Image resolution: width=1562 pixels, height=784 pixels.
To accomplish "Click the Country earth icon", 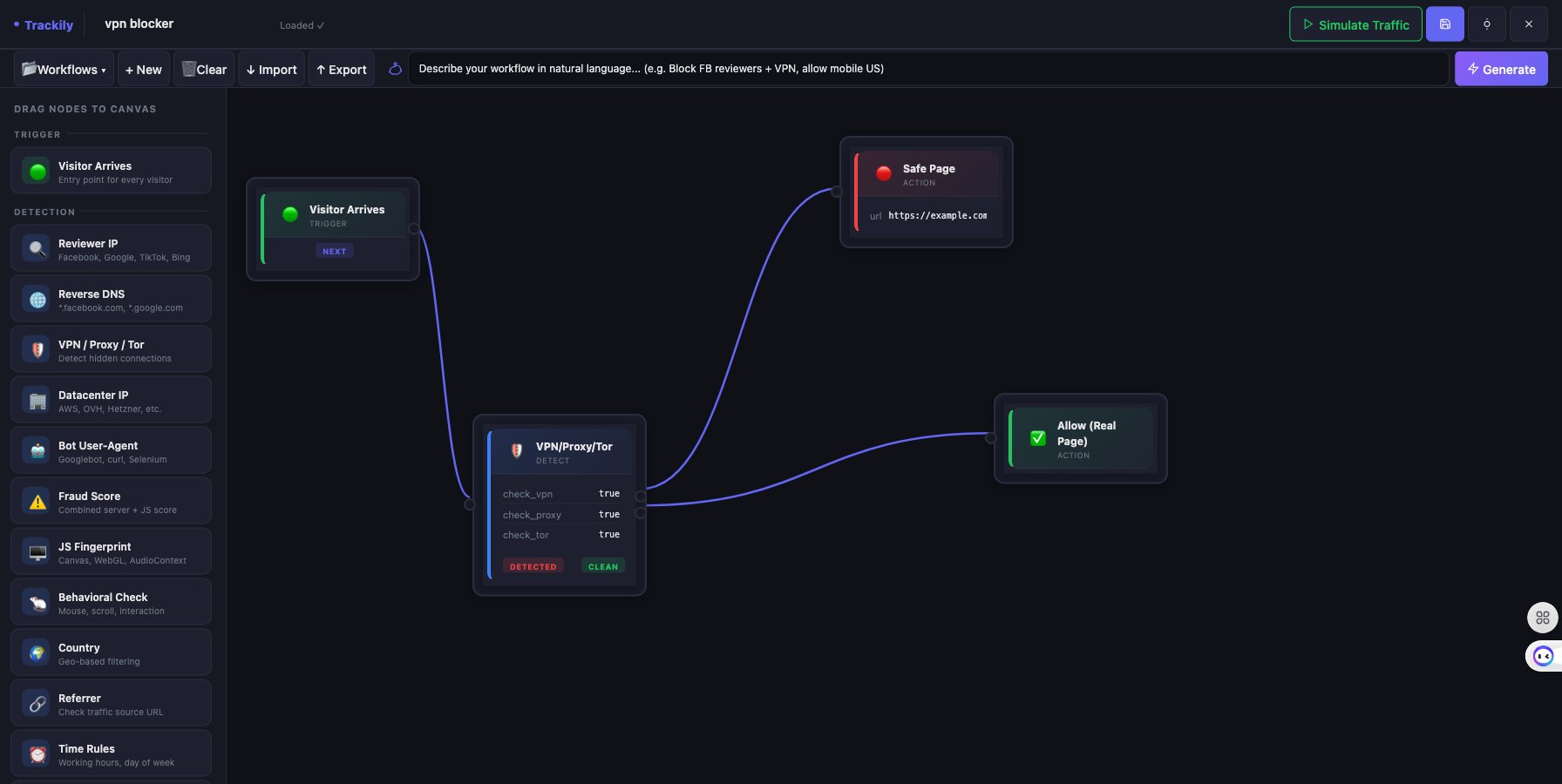I will tap(37, 654).
